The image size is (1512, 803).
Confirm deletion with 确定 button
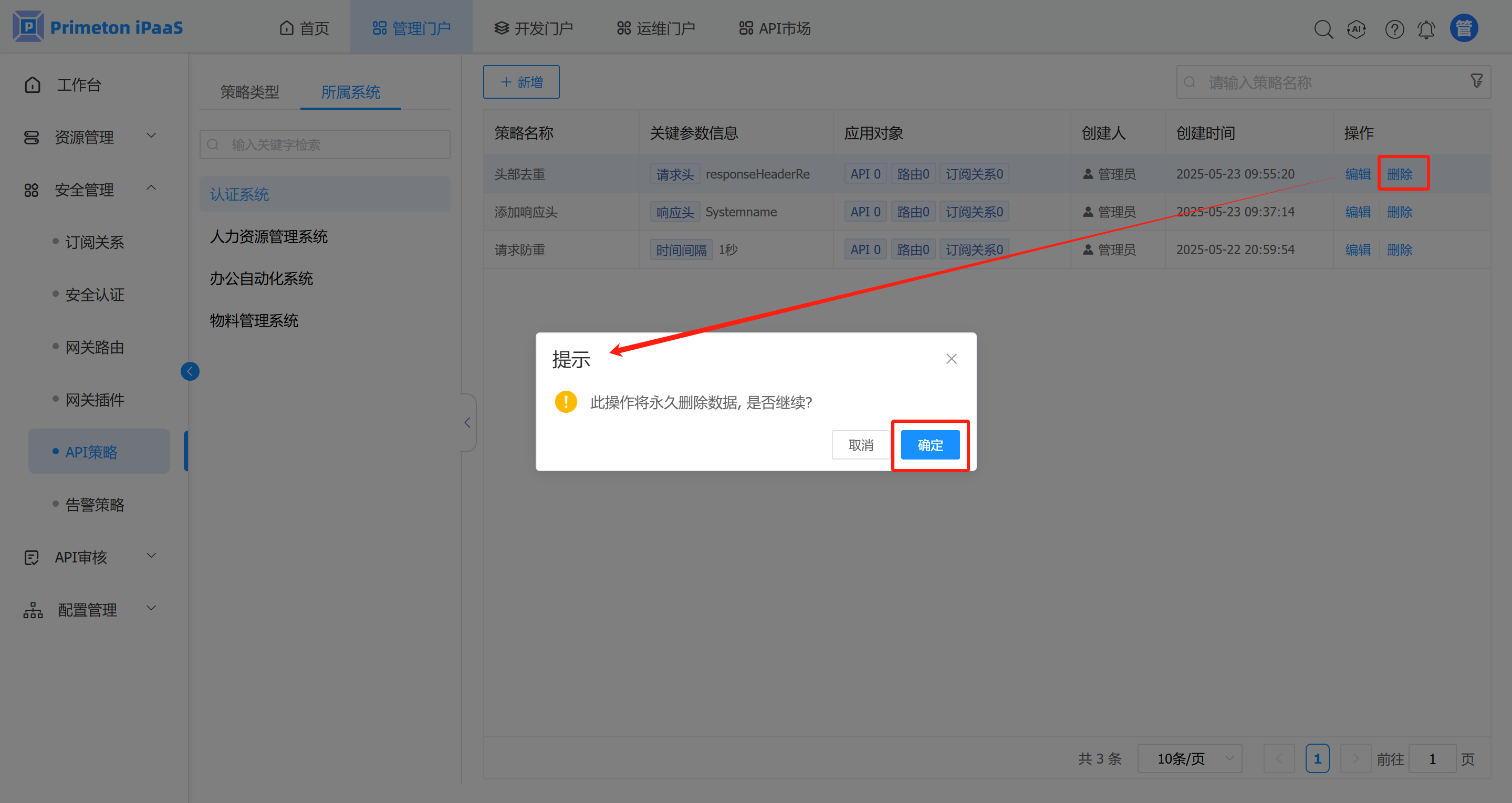930,445
